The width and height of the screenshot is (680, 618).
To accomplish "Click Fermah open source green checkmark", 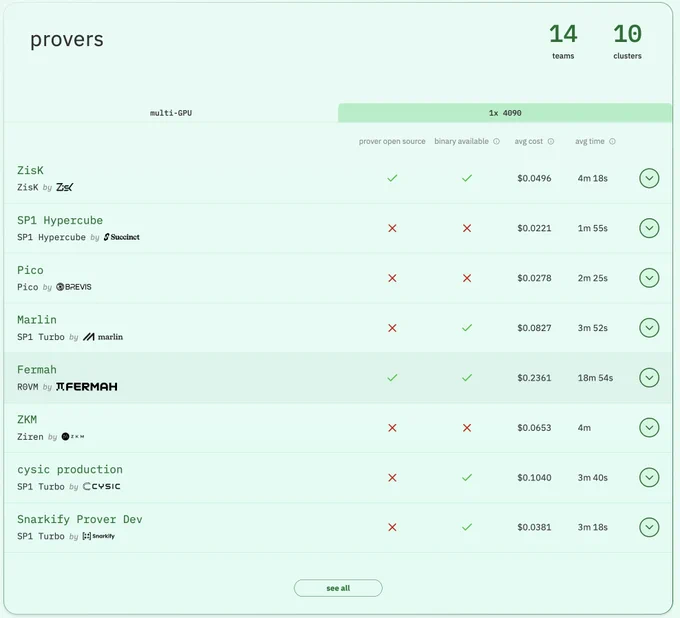I will pos(392,378).
